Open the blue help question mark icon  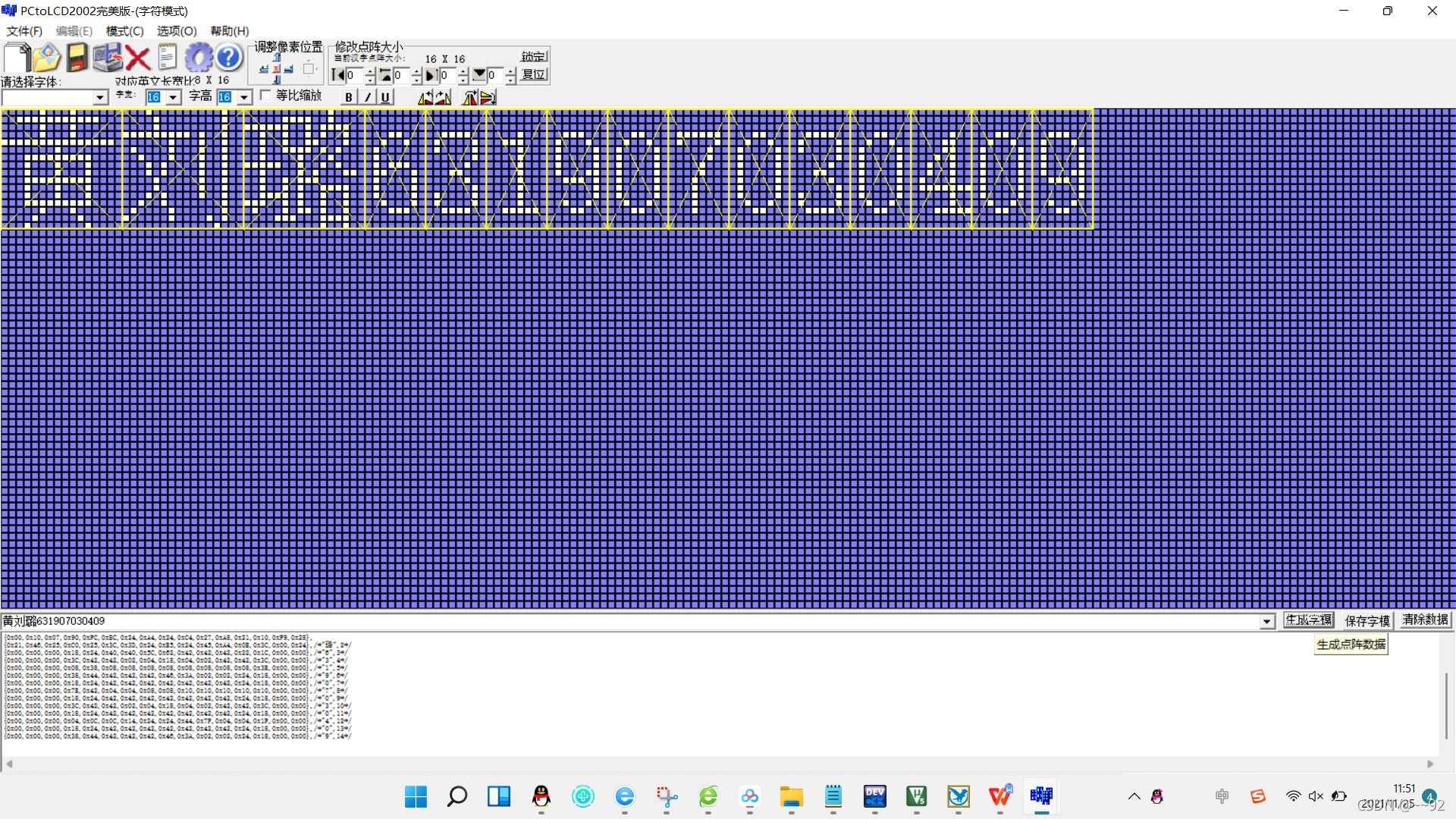228,58
